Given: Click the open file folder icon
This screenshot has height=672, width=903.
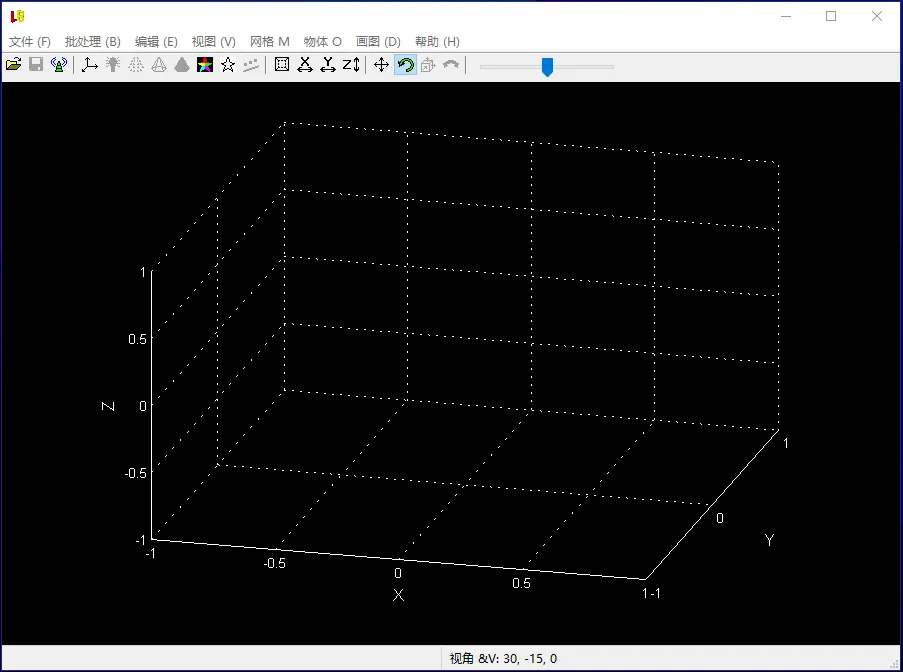Looking at the screenshot, I should pyautogui.click(x=13, y=64).
